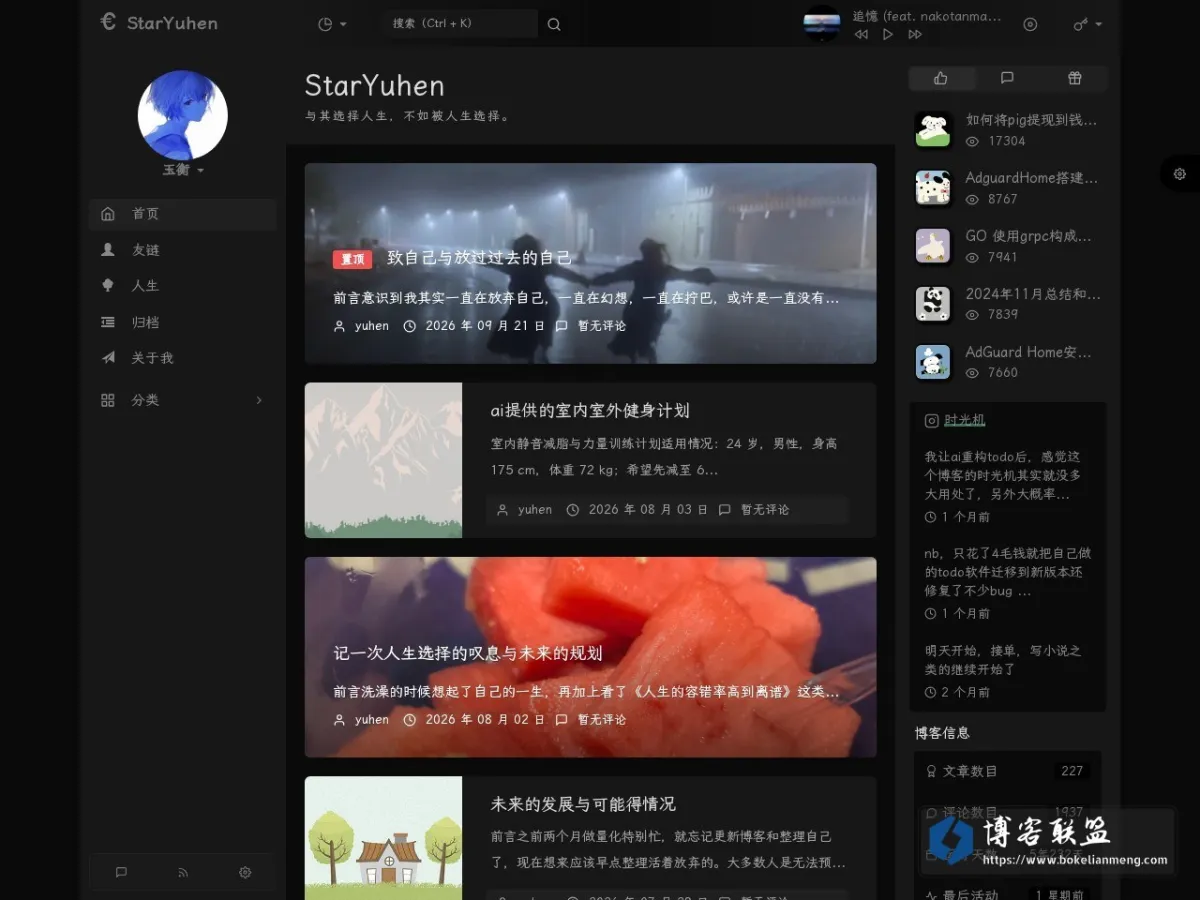Viewport: 1200px width, 900px height.
Task: Open popular post 如何将pig提现到钱…
Action: coord(1031,120)
